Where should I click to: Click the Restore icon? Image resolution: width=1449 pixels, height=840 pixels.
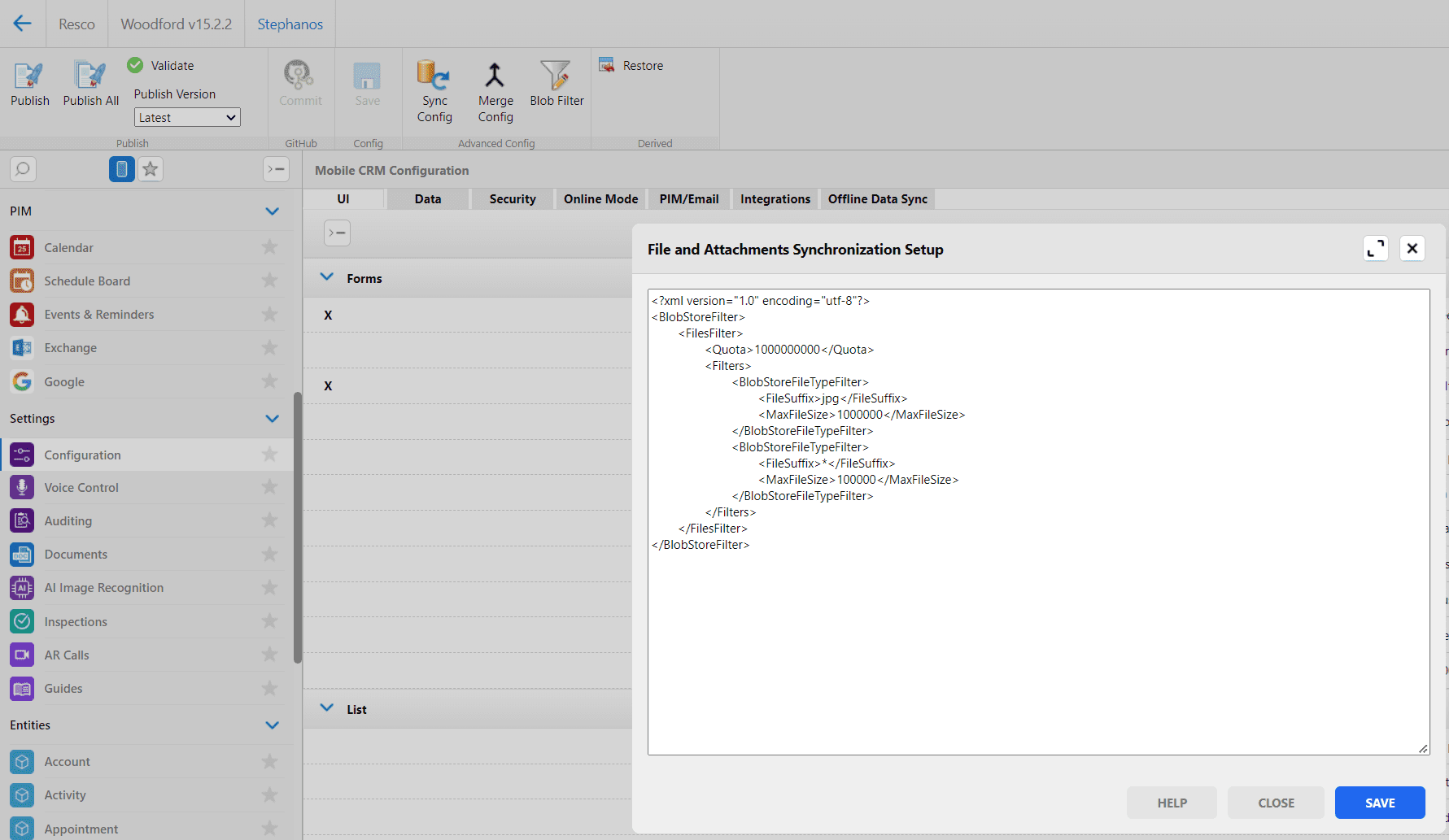(607, 65)
